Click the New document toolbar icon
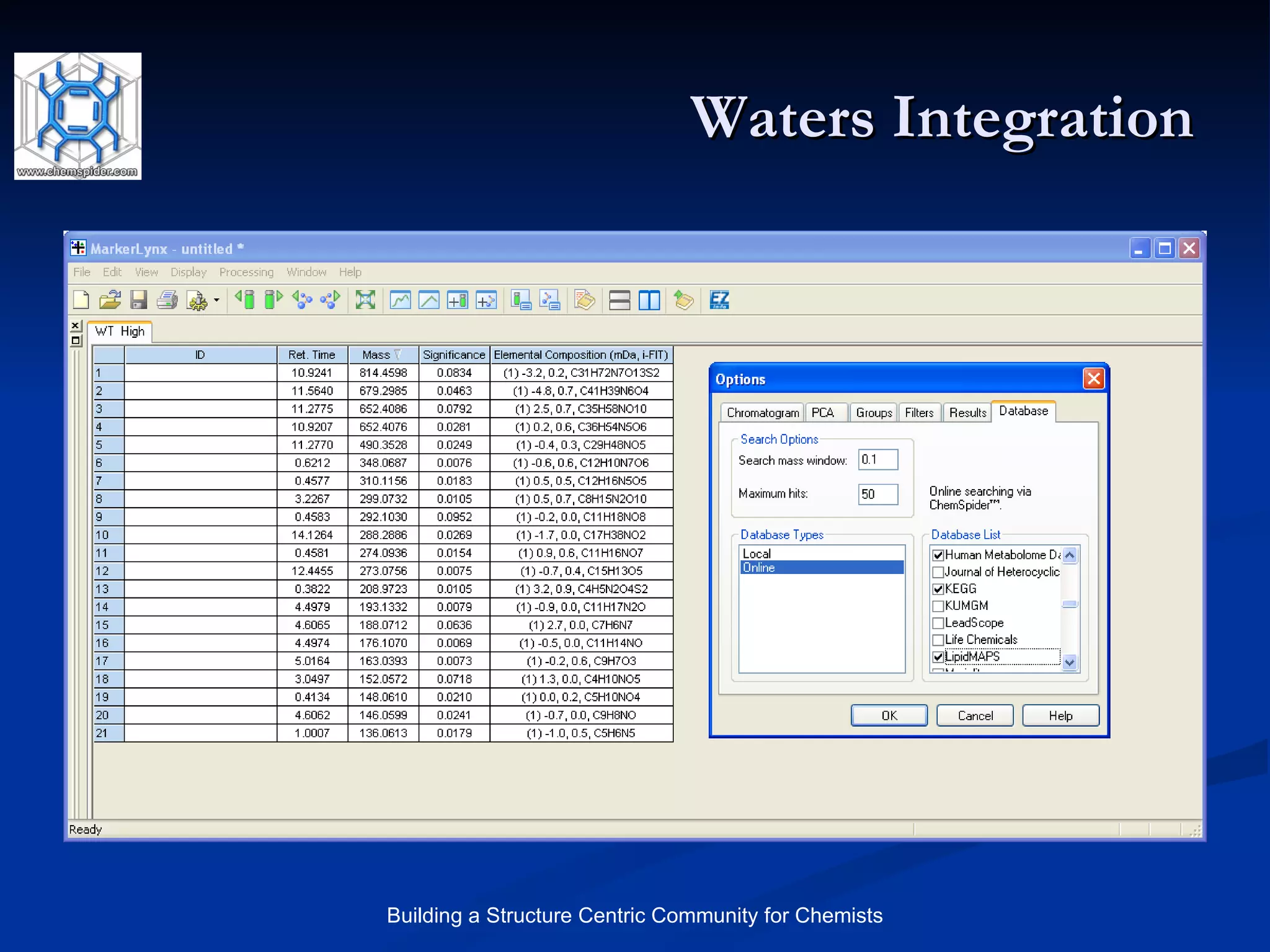This screenshot has height=952, width=1270. pos(81,301)
